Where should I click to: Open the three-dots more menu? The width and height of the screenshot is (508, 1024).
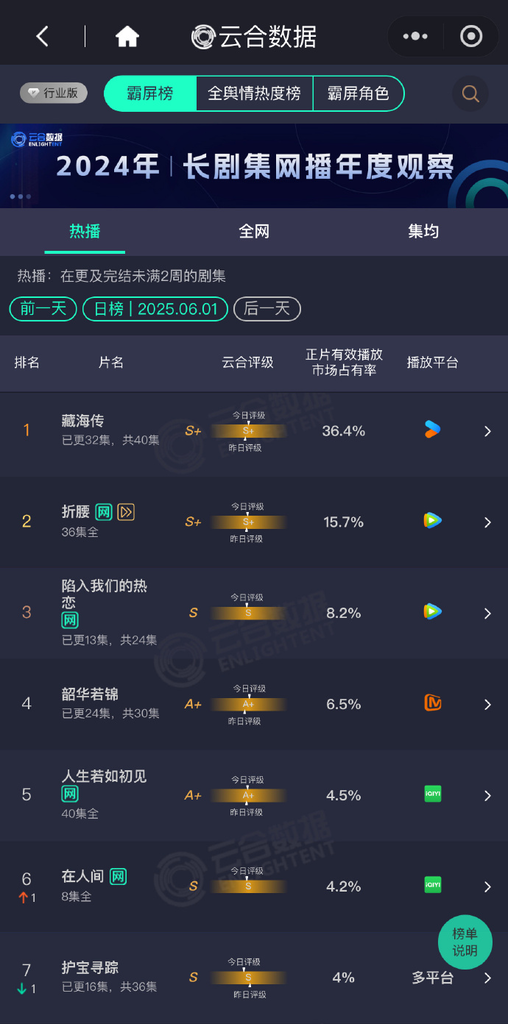coord(415,37)
